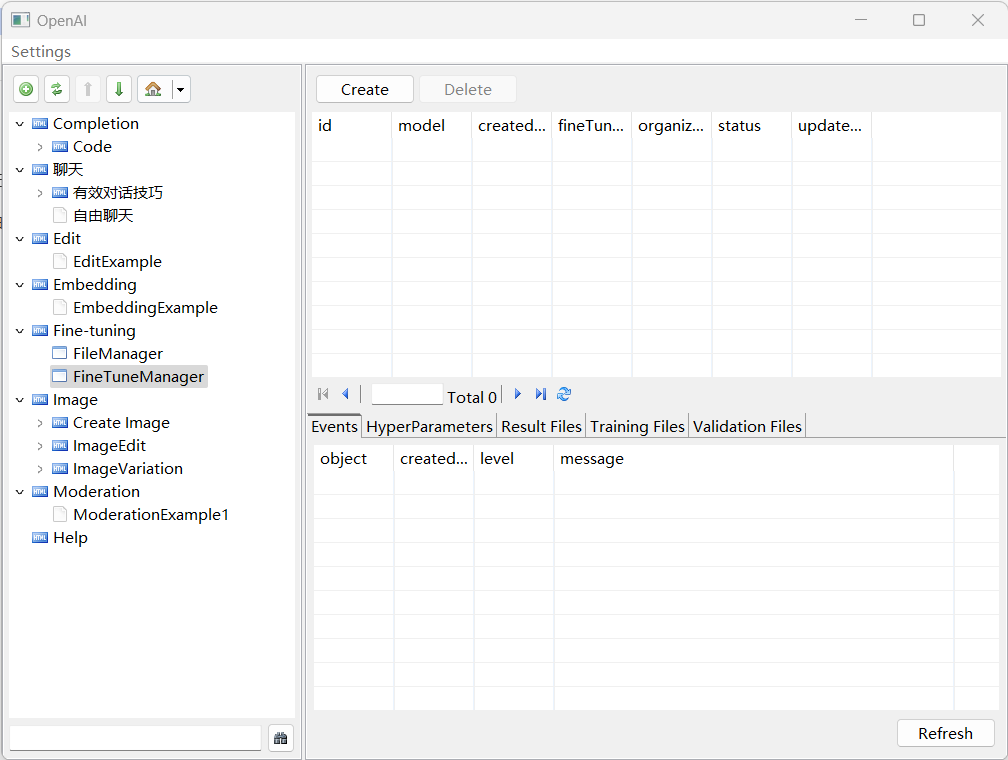This screenshot has width=1008, height=760.
Task: Expand the Create Image node
Action: pyautogui.click(x=40, y=422)
